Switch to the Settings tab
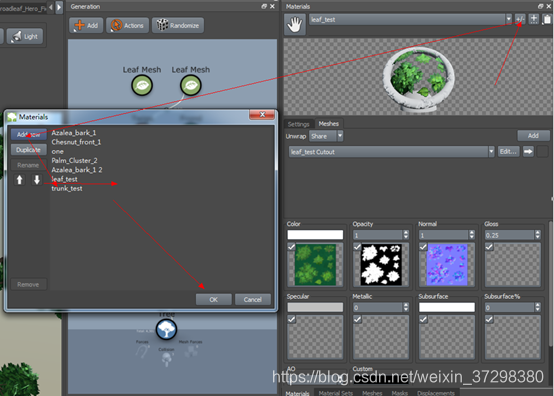Image resolution: width=554 pixels, height=396 pixels. coord(299,124)
